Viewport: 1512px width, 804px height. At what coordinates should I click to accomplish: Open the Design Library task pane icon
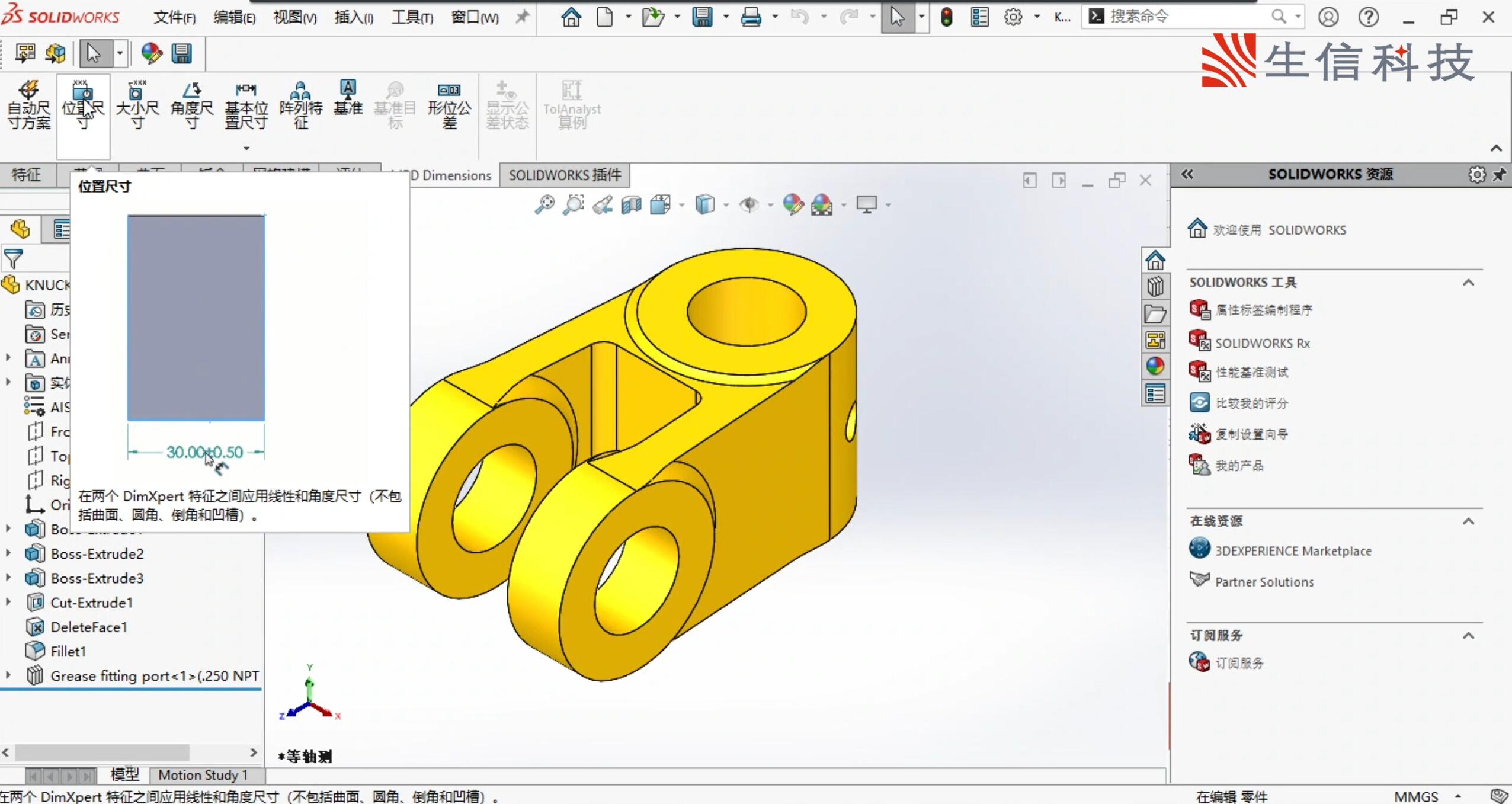coord(1155,287)
